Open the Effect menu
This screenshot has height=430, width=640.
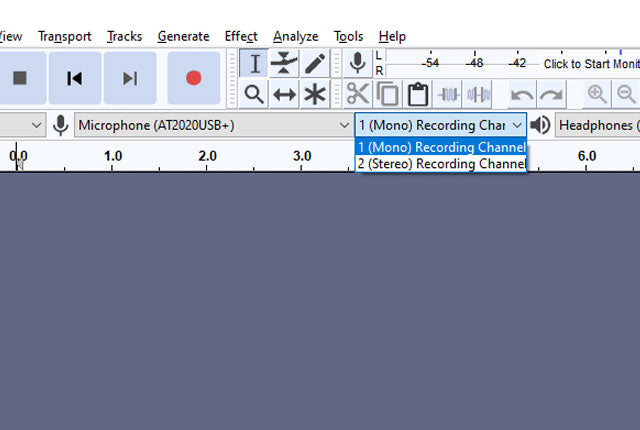(x=241, y=36)
